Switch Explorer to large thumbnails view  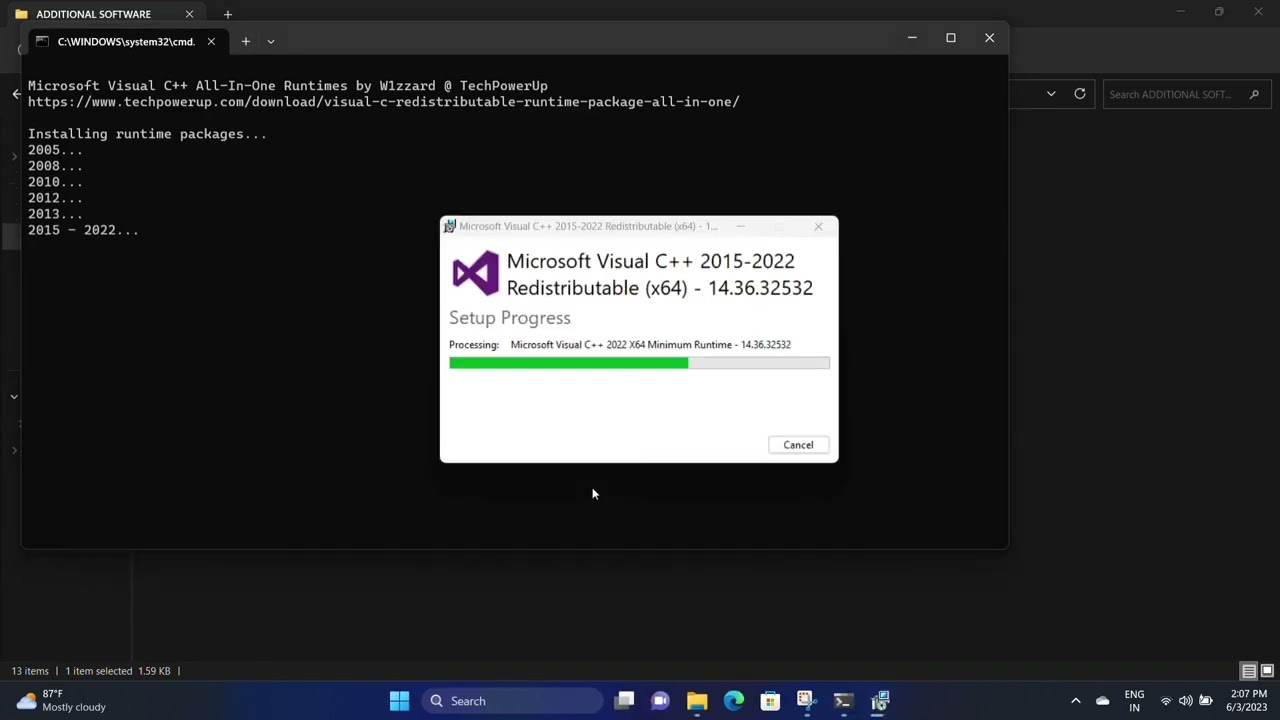(1267, 671)
